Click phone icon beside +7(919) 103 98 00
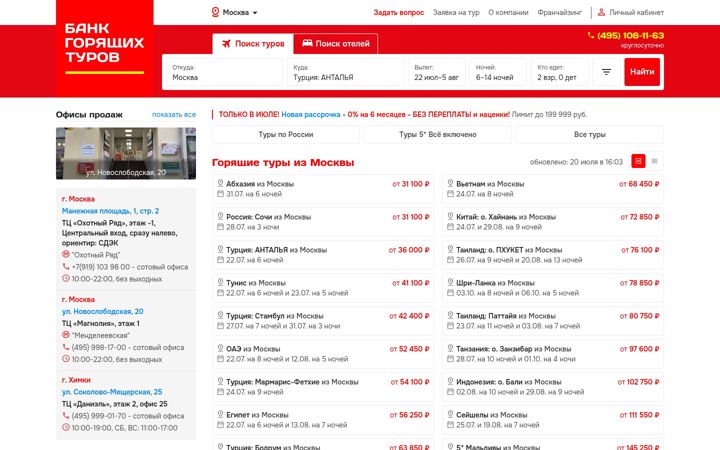Viewport: 720px width, 450px height. click(x=66, y=266)
